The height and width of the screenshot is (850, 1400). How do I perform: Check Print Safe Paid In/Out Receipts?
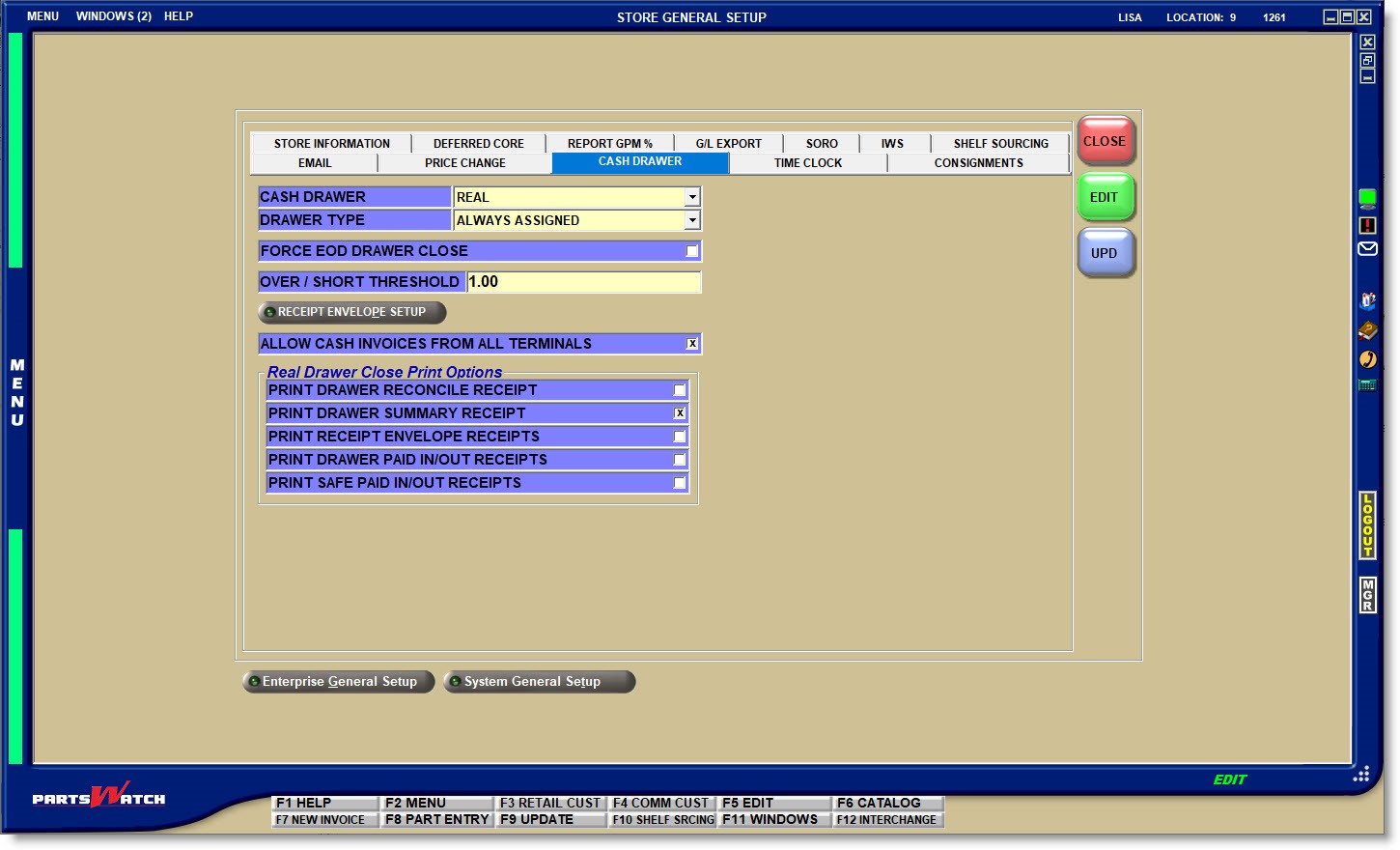coord(680,483)
